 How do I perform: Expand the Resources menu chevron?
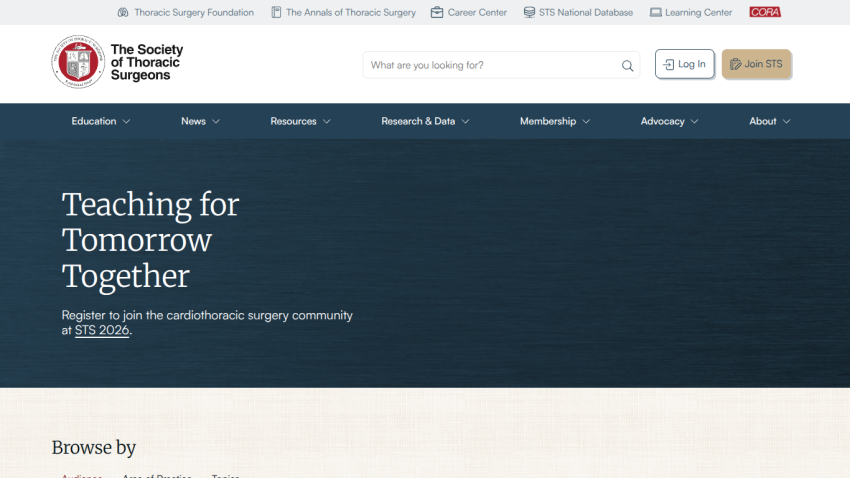(326, 121)
